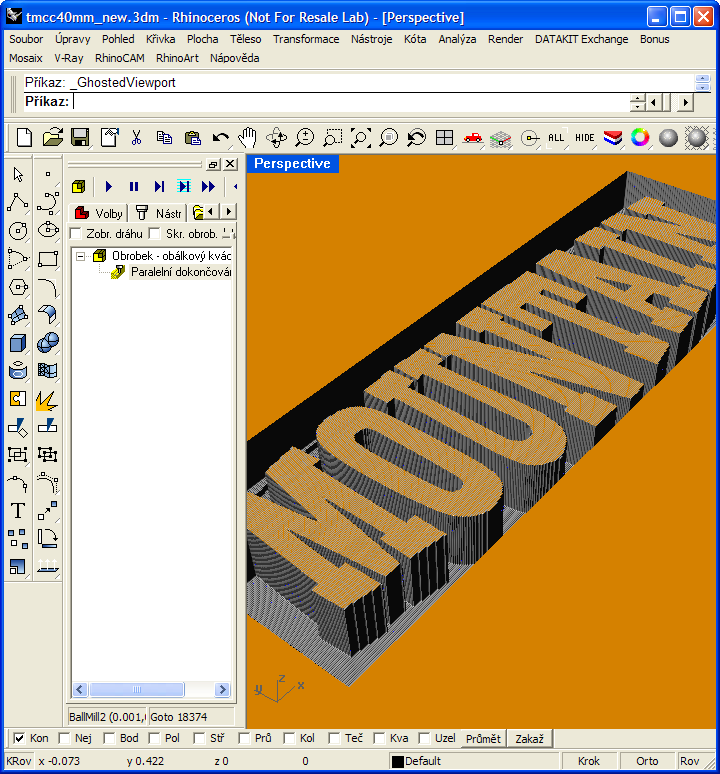The image size is (720, 774).
Task: Open the RhinoCAM menu
Action: (119, 58)
